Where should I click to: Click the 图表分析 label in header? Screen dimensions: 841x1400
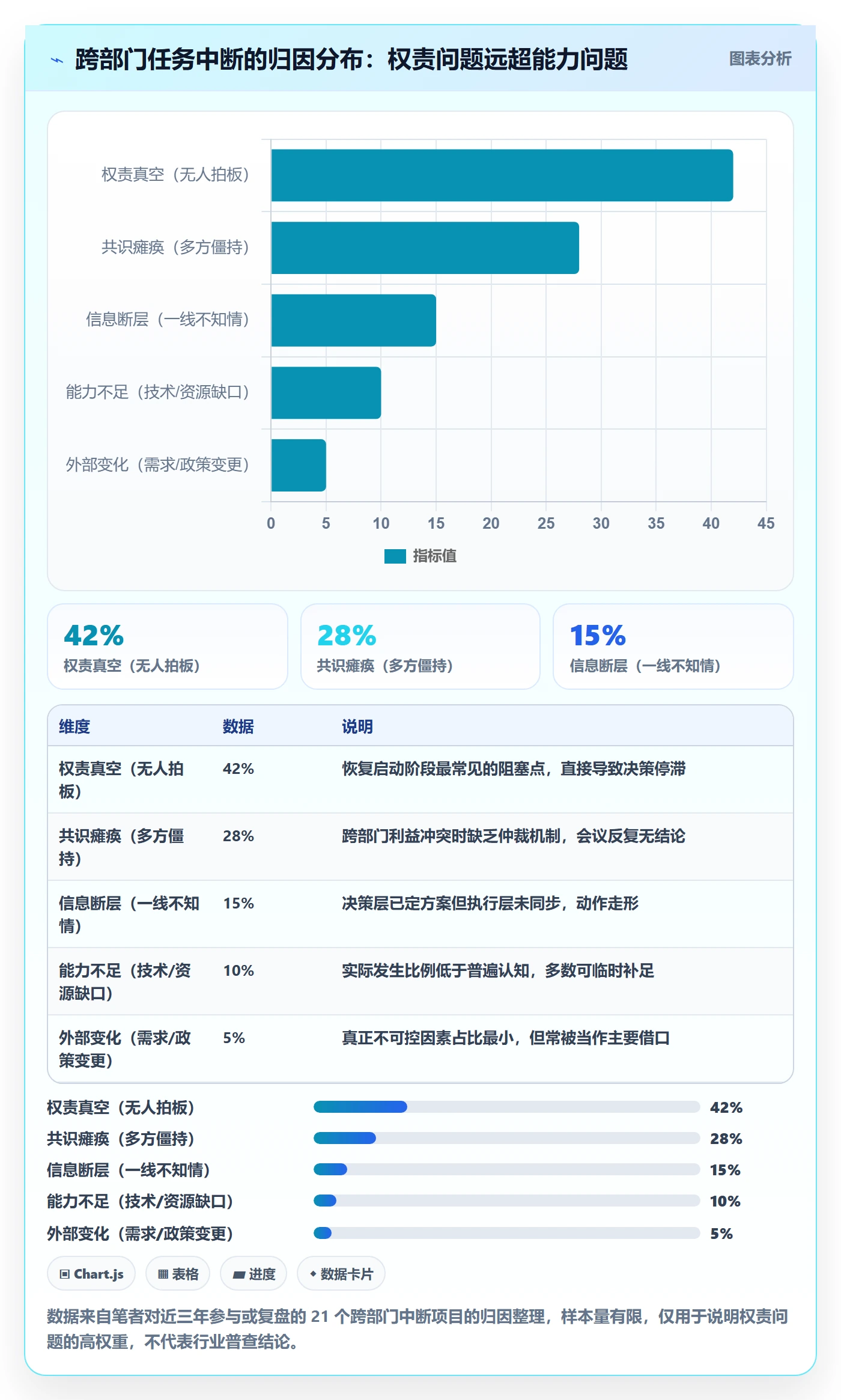click(x=760, y=58)
